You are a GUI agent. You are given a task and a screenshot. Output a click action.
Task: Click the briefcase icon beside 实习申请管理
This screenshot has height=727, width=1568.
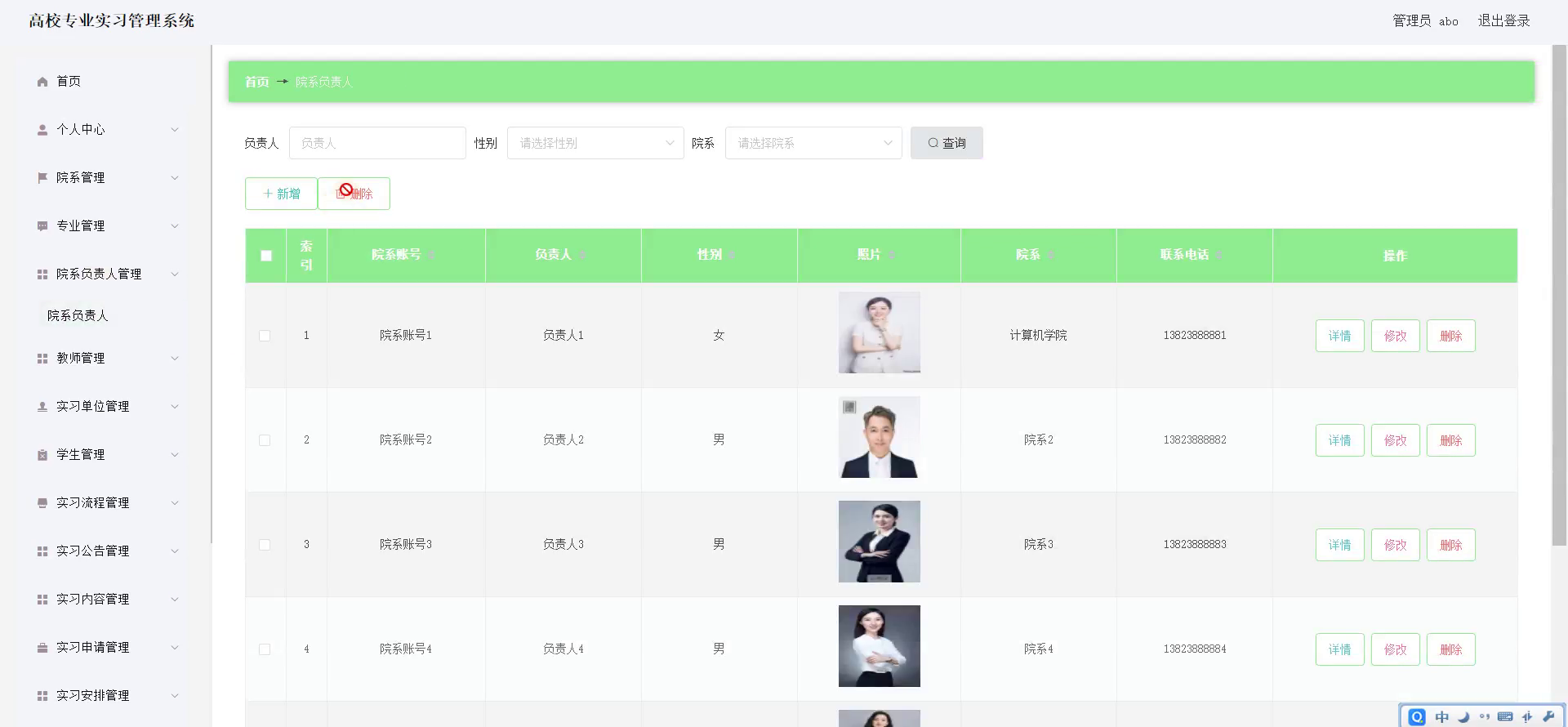pyautogui.click(x=42, y=648)
